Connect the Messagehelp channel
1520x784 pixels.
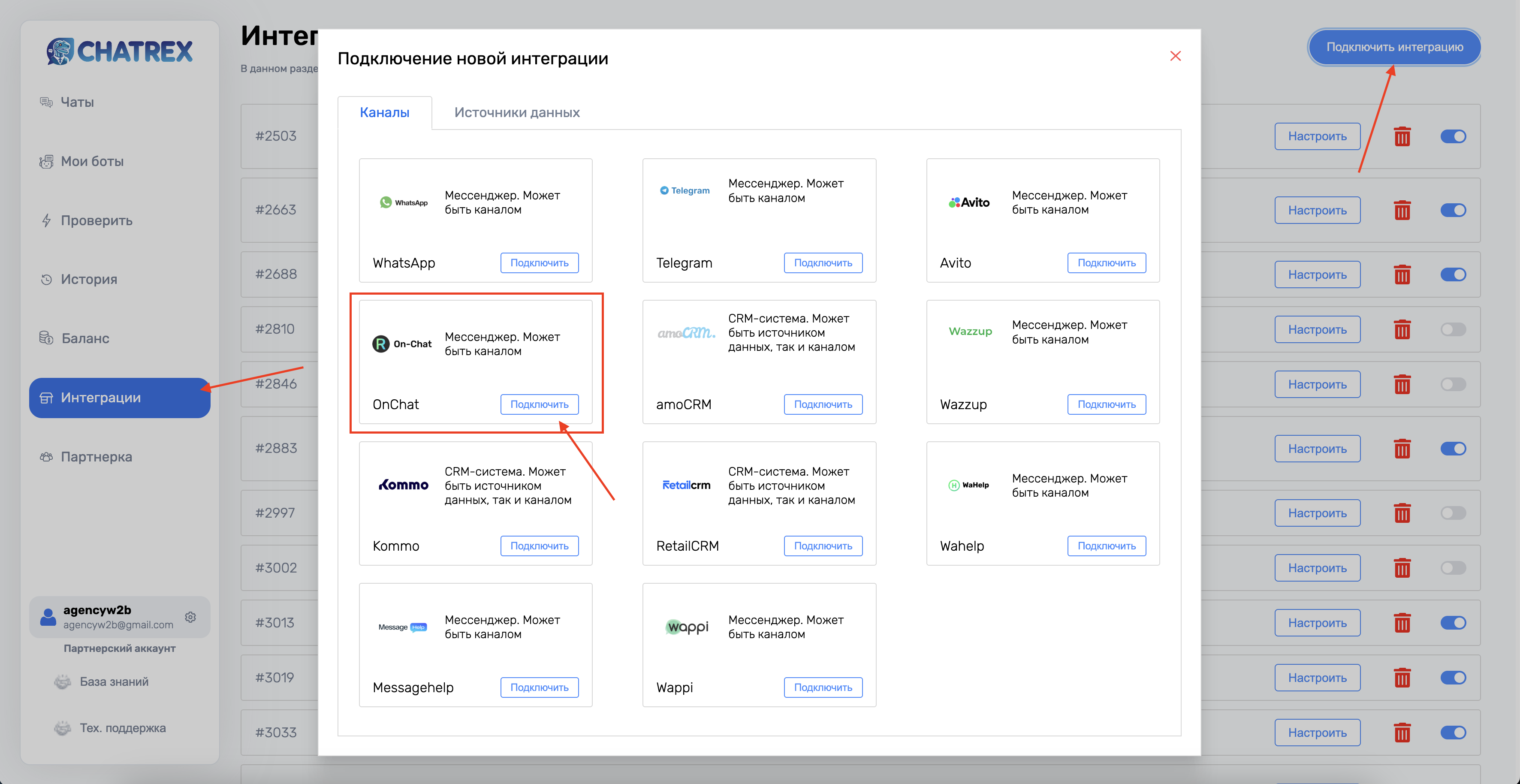pyautogui.click(x=539, y=688)
